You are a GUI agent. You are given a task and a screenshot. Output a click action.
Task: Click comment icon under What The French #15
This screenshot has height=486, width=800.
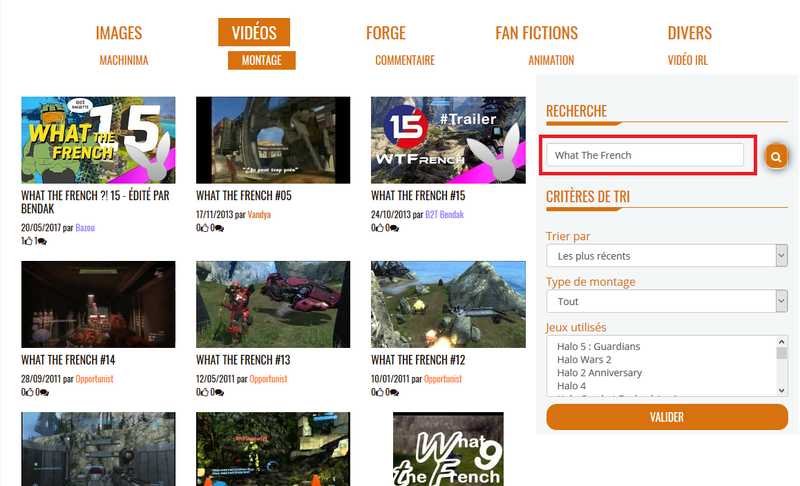click(x=394, y=228)
